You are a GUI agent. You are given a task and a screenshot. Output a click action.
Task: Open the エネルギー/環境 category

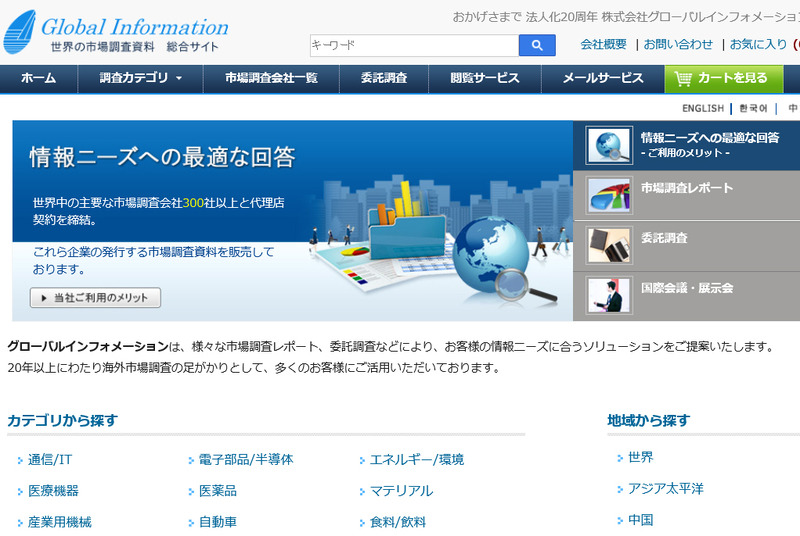417,460
